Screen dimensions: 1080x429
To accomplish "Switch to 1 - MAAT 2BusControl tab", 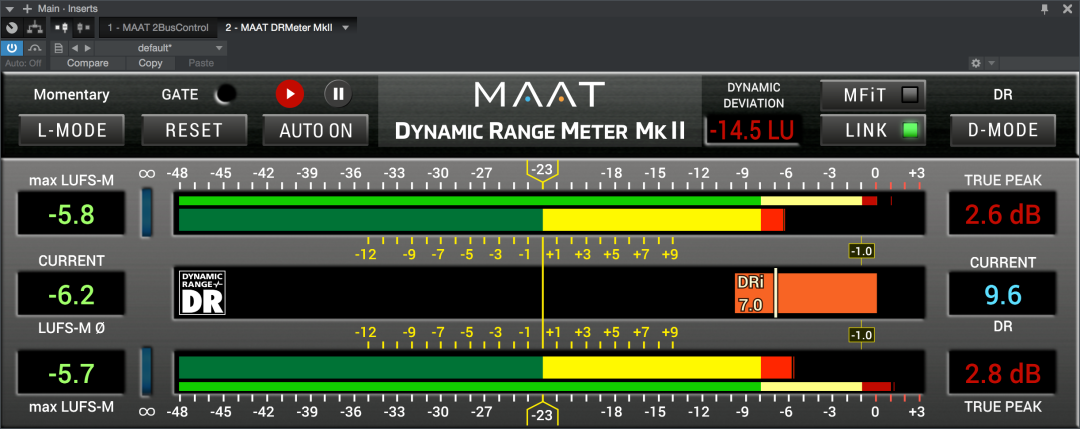I will [x=158, y=28].
